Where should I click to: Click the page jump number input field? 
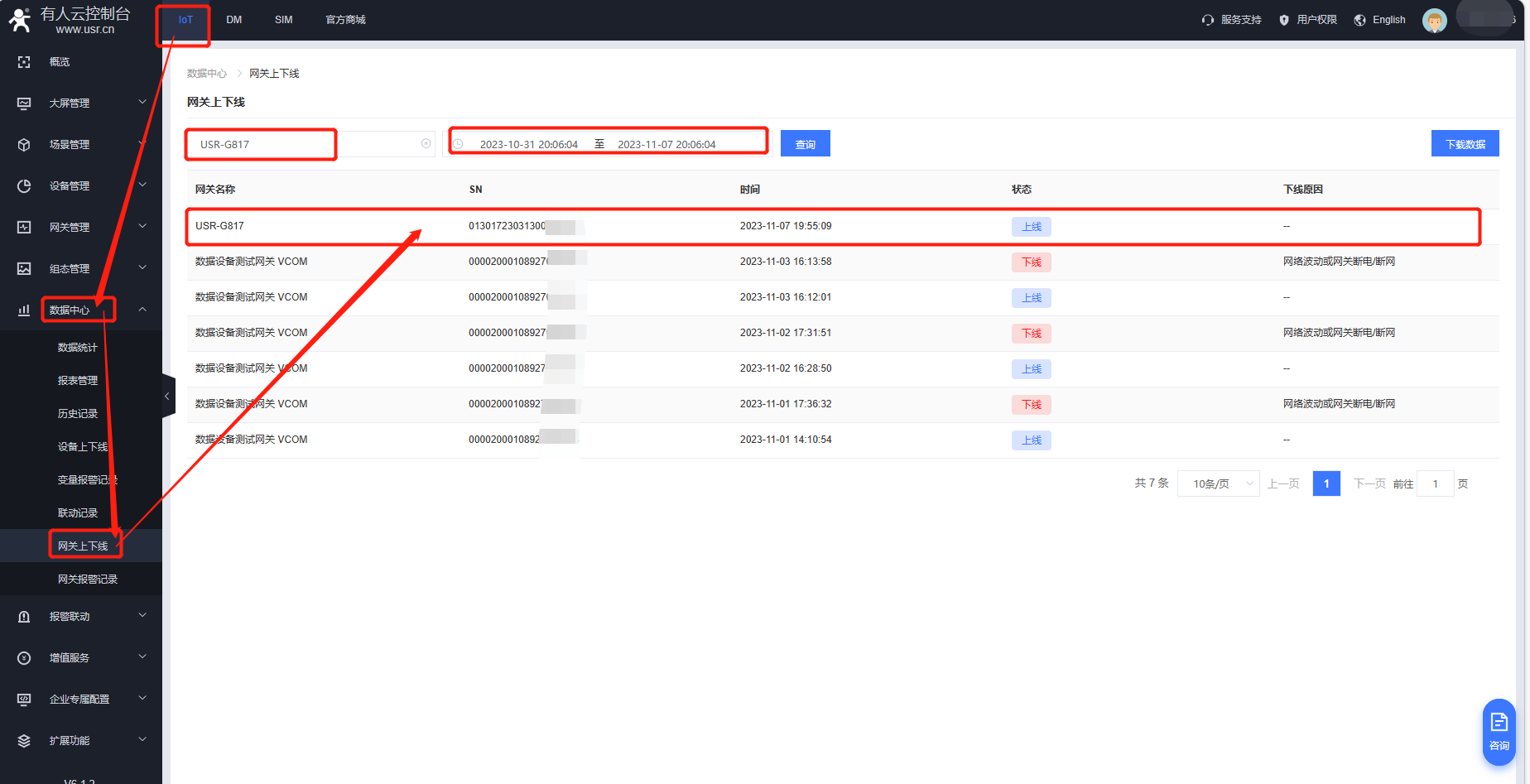click(x=1435, y=483)
